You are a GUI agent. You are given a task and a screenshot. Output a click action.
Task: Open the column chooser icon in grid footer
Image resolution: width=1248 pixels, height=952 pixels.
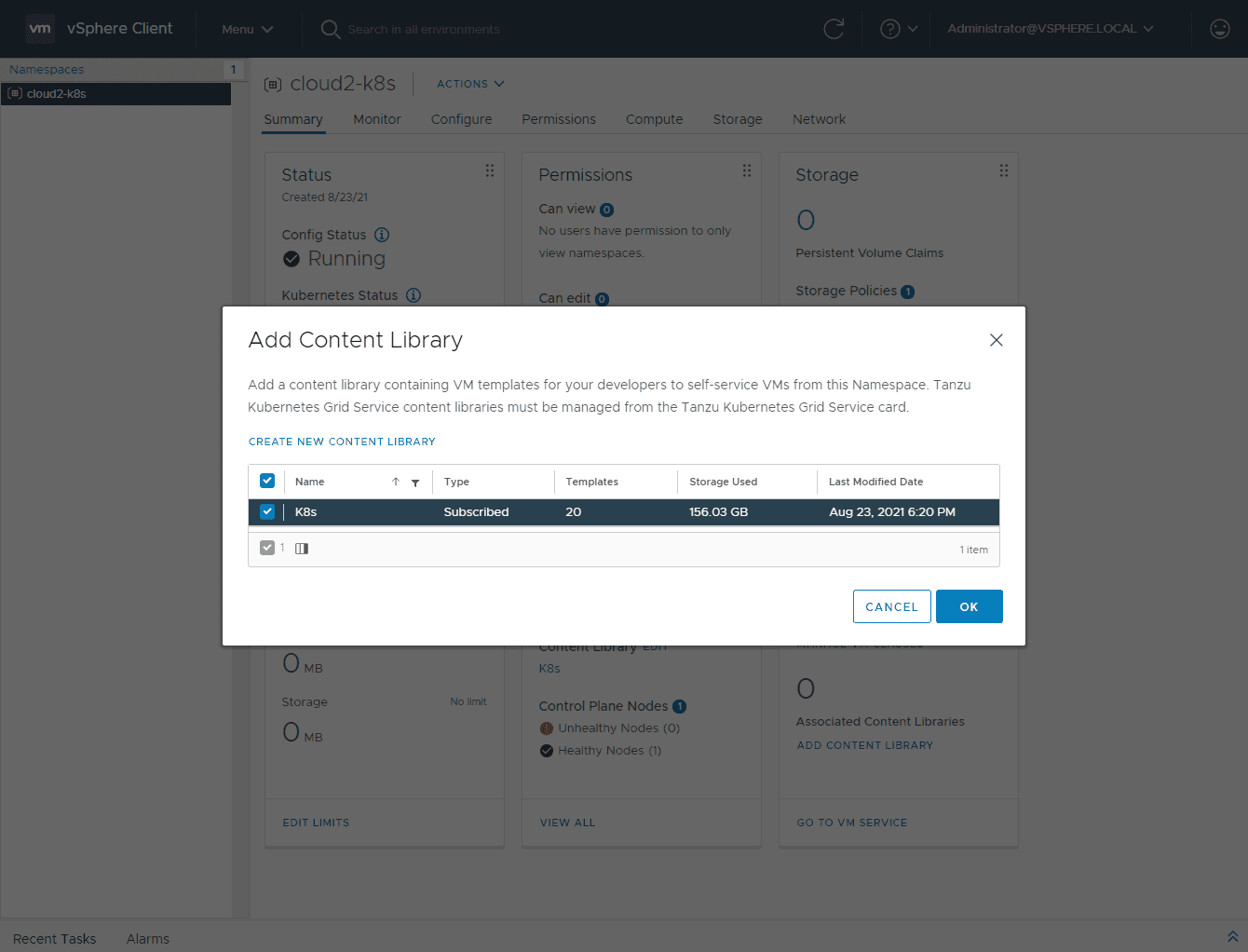302,549
